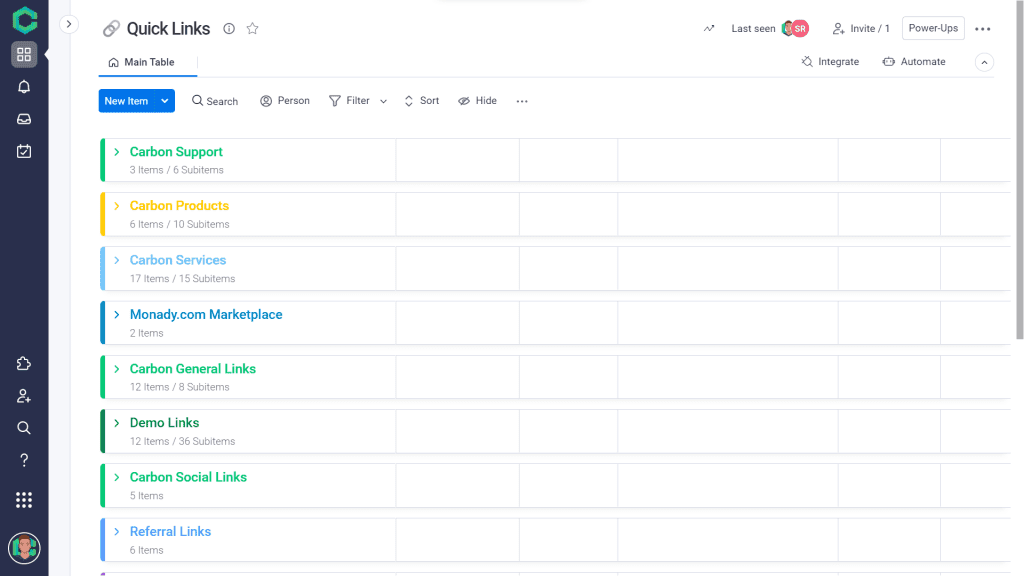Open the user profile avatar
This screenshot has width=1024, height=576.
pos(24,548)
